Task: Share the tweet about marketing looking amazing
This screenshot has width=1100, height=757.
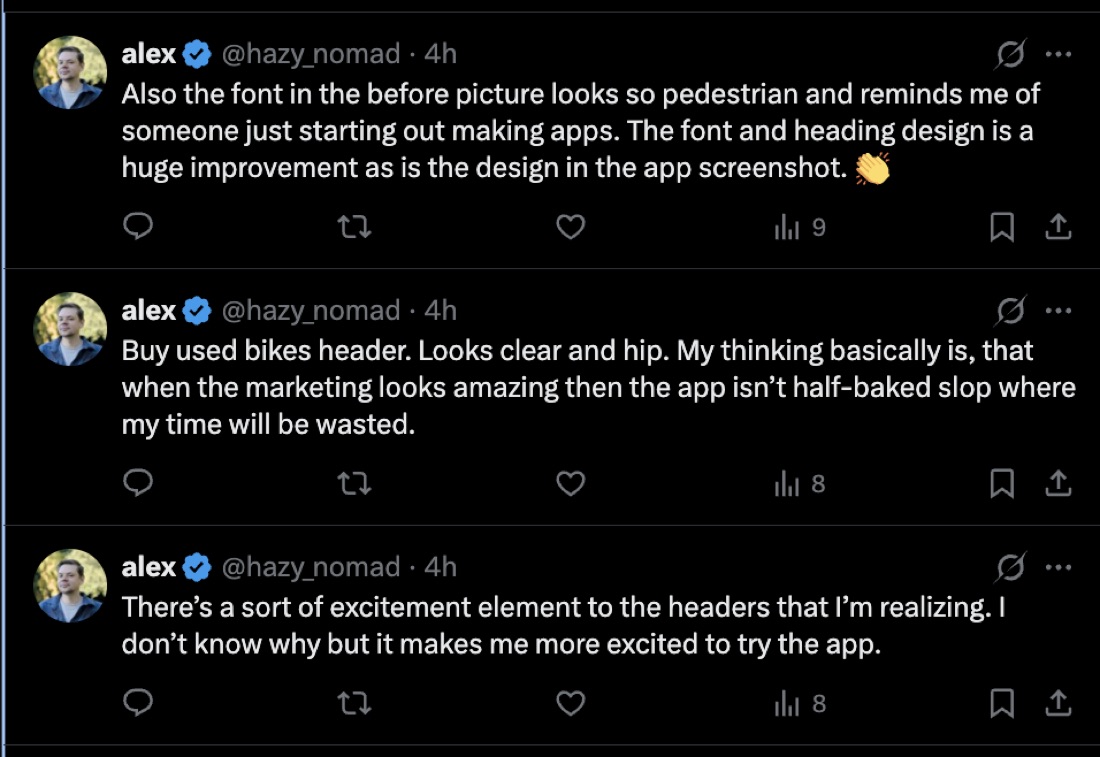Action: [x=1058, y=483]
